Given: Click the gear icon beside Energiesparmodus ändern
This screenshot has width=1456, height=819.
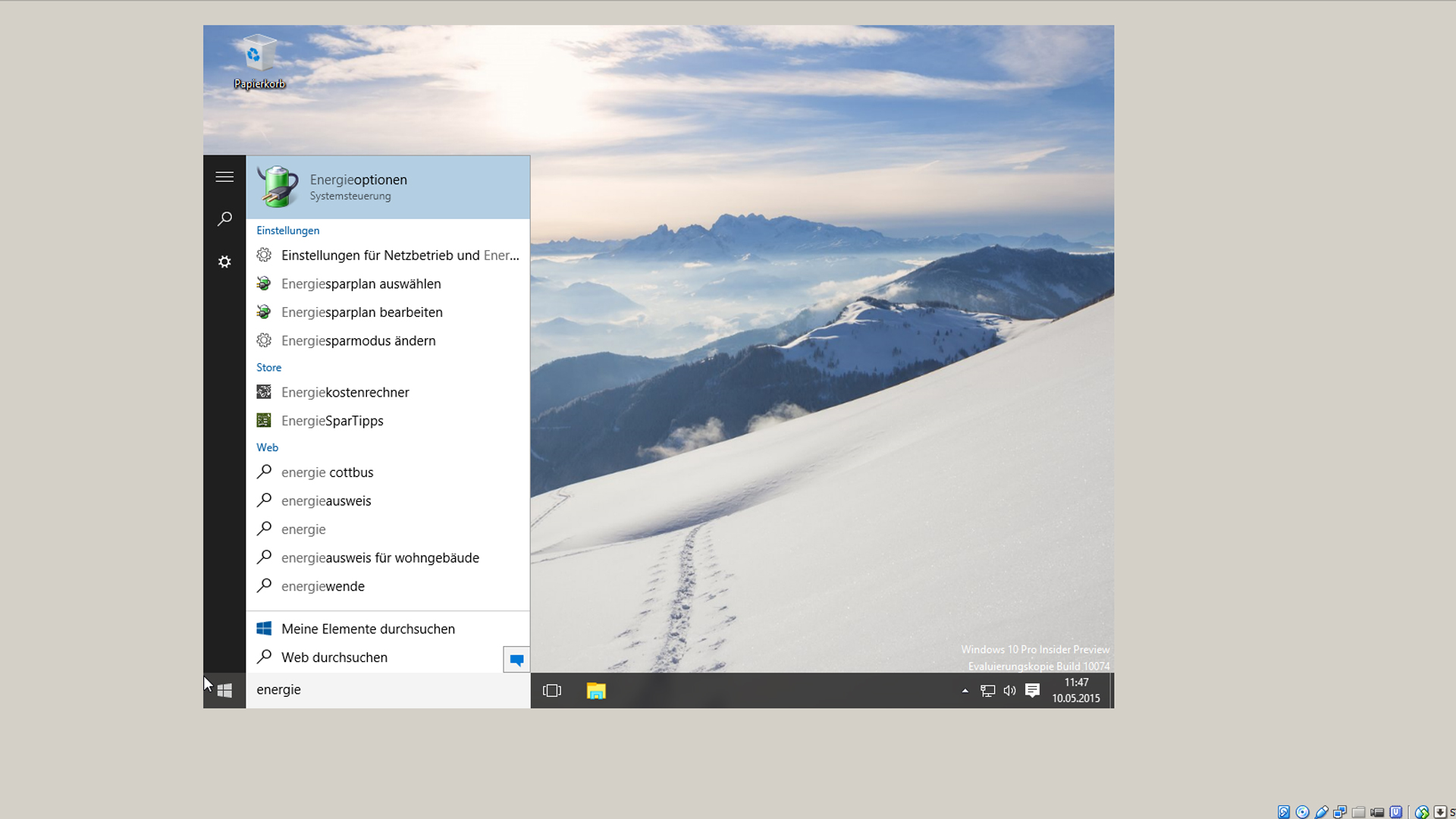Looking at the screenshot, I should [x=264, y=340].
